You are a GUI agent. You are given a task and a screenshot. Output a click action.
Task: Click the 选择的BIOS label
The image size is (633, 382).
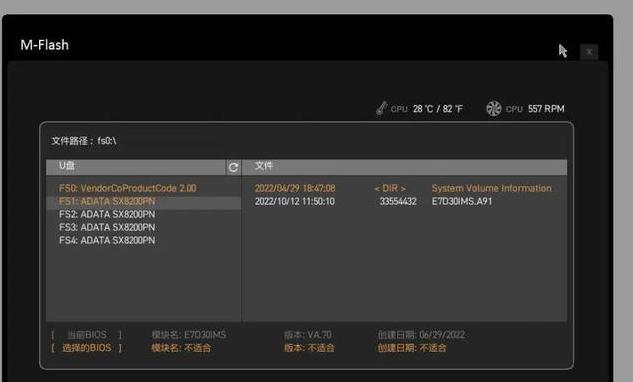[86, 348]
